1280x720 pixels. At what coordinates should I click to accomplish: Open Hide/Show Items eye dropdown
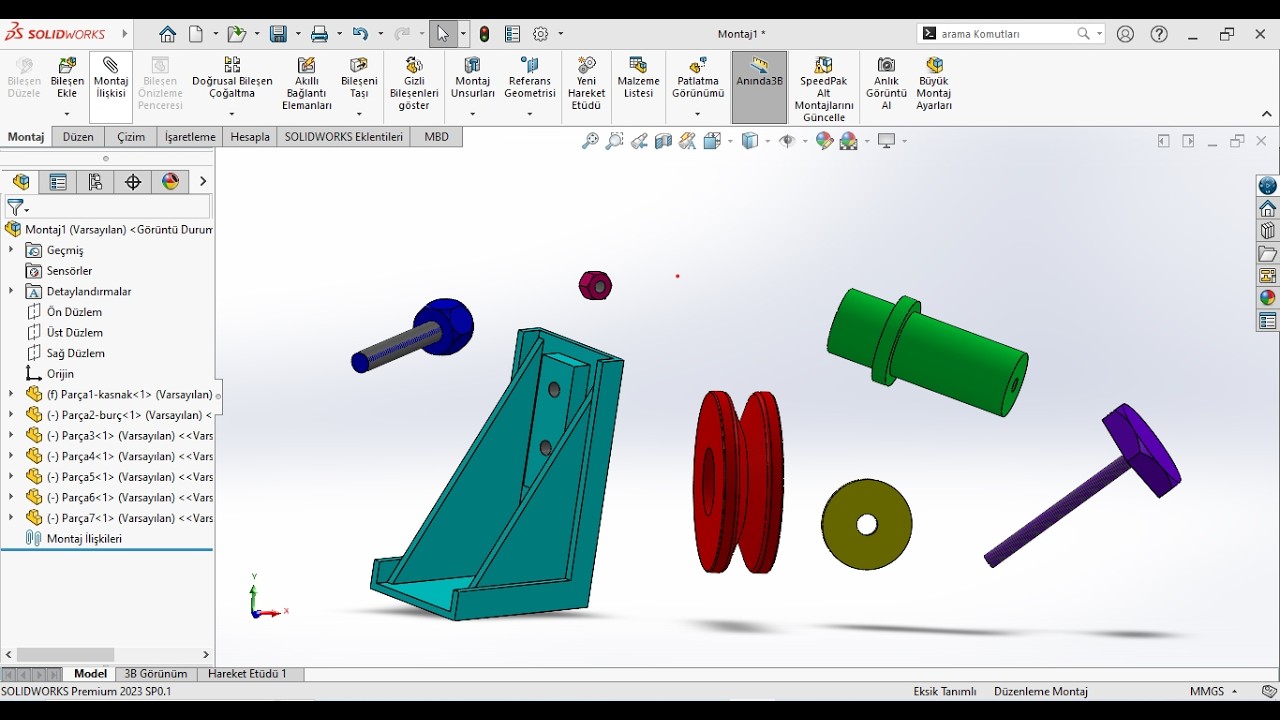pyautogui.click(x=805, y=141)
